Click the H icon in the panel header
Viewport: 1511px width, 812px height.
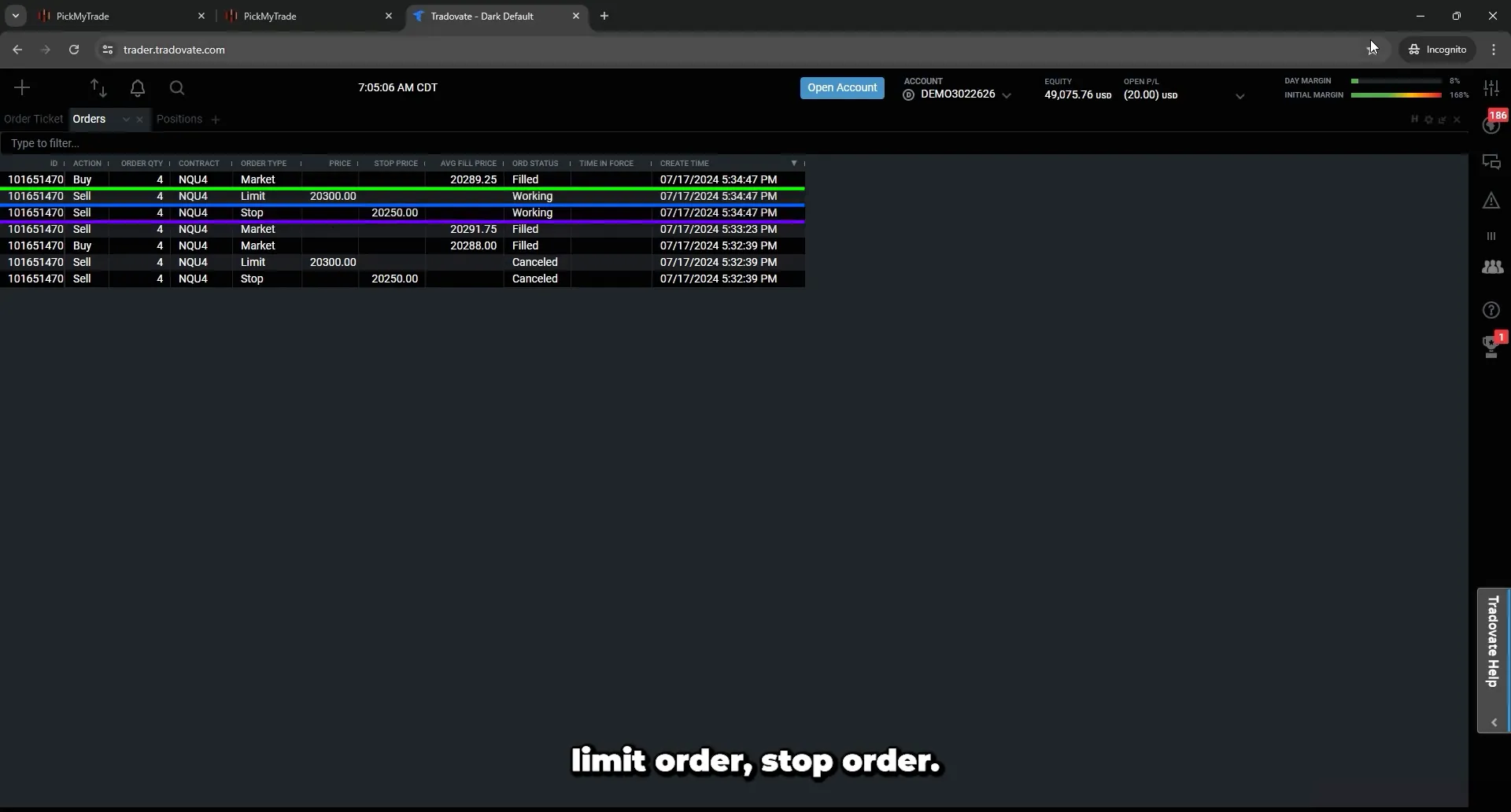1414,119
